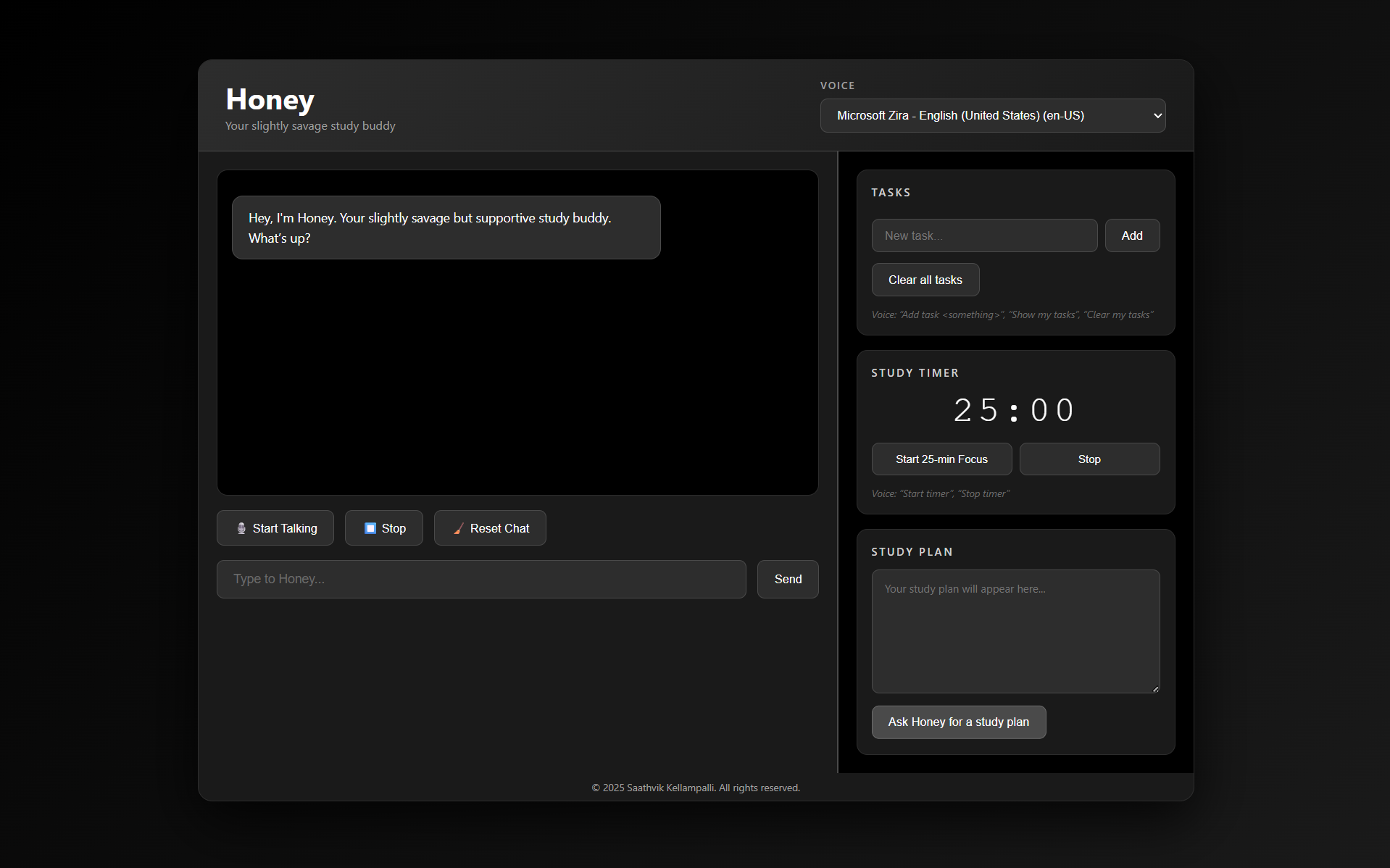Open the Microsoft Zira voice dropdown
The width and height of the screenshot is (1390, 868).
tap(992, 116)
